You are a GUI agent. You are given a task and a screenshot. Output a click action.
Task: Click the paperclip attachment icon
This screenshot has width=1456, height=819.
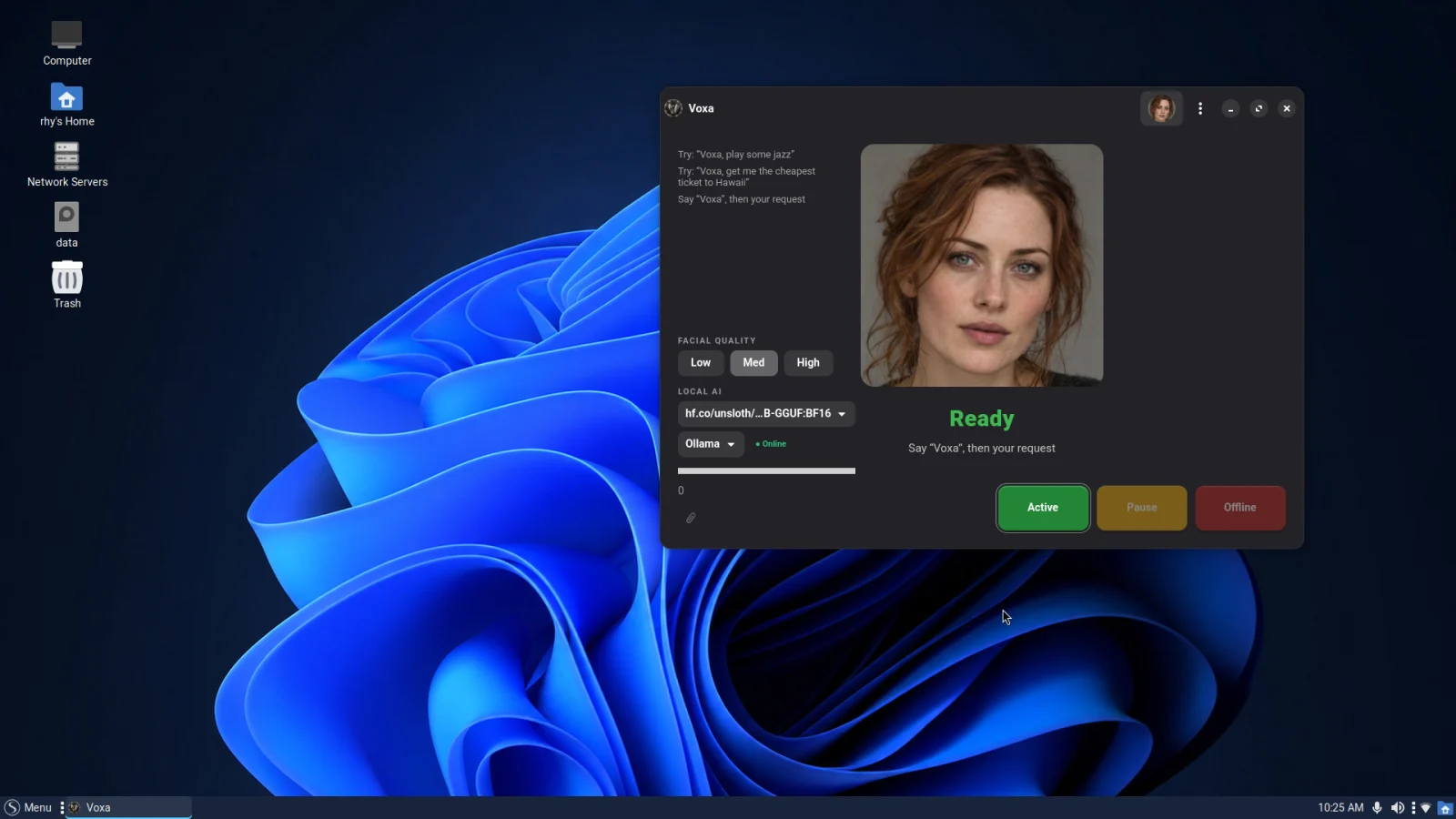point(691,518)
